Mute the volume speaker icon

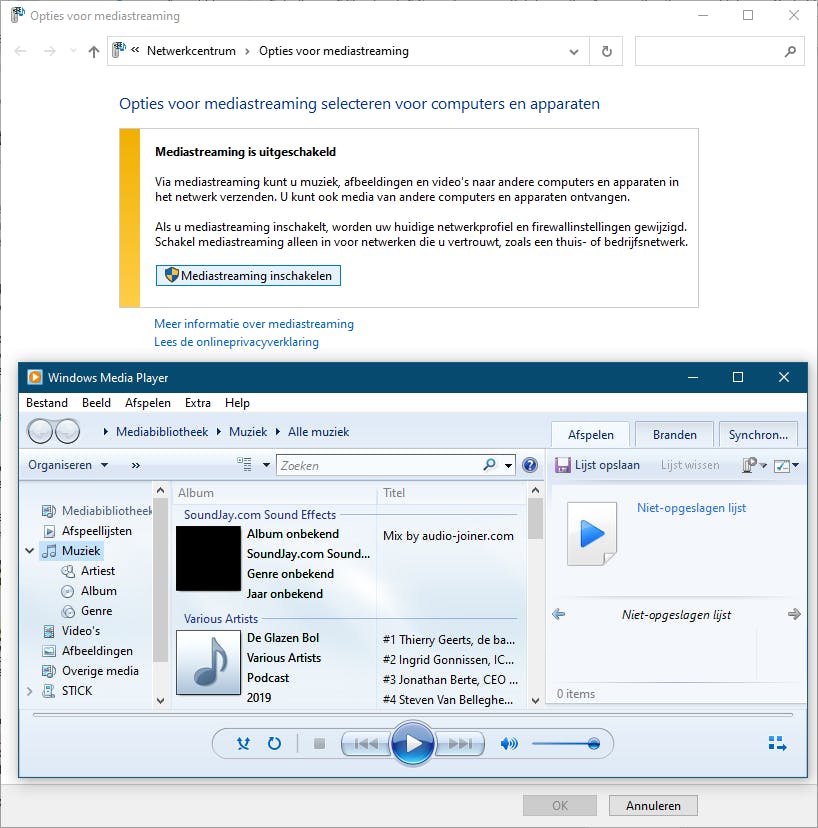click(x=509, y=744)
